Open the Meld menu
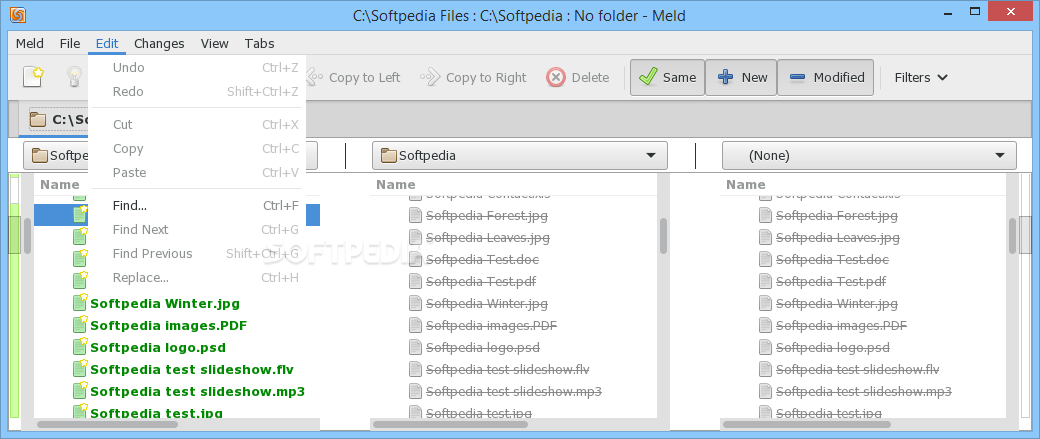 [x=30, y=44]
